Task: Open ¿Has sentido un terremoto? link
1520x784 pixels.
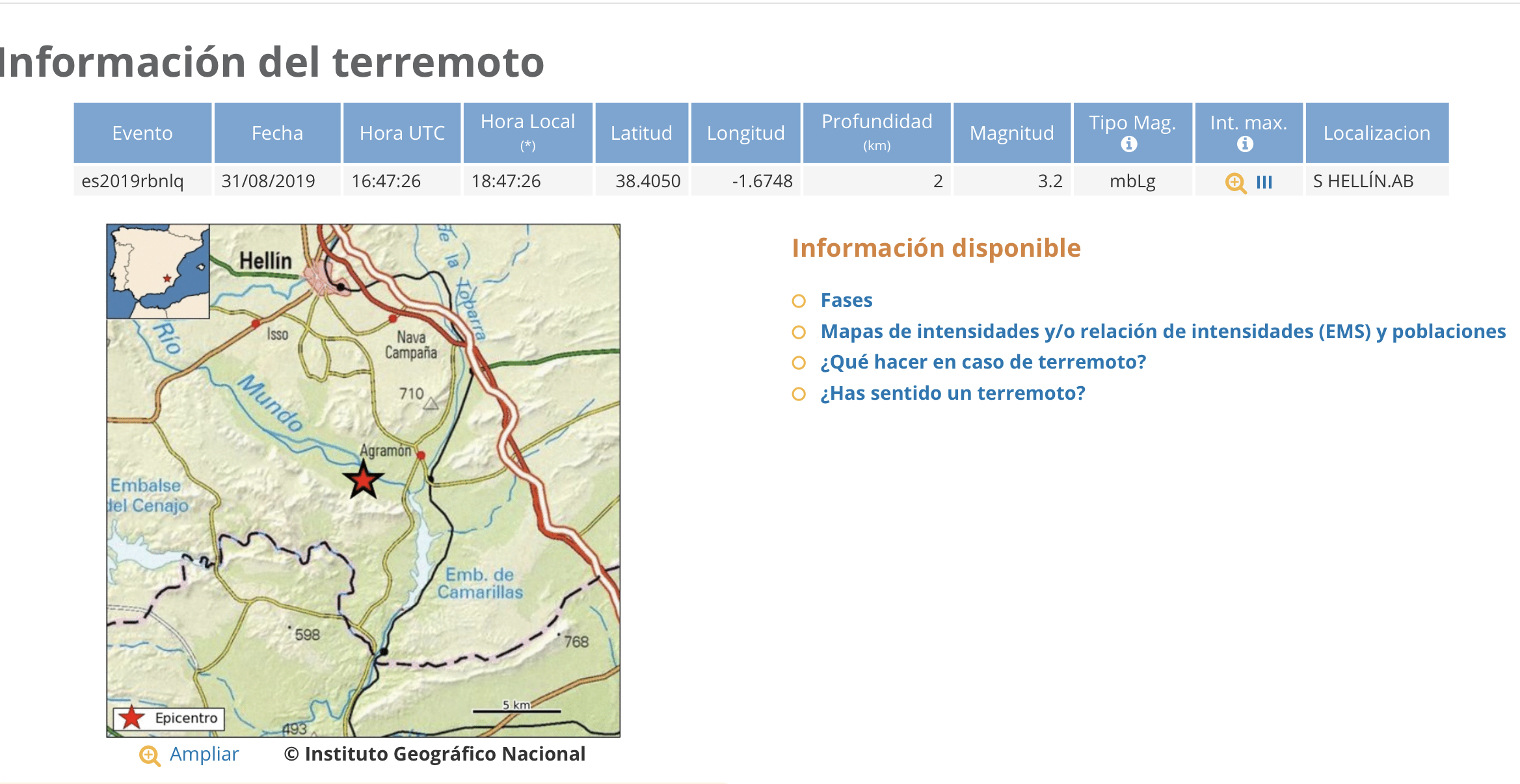Action: point(953,393)
